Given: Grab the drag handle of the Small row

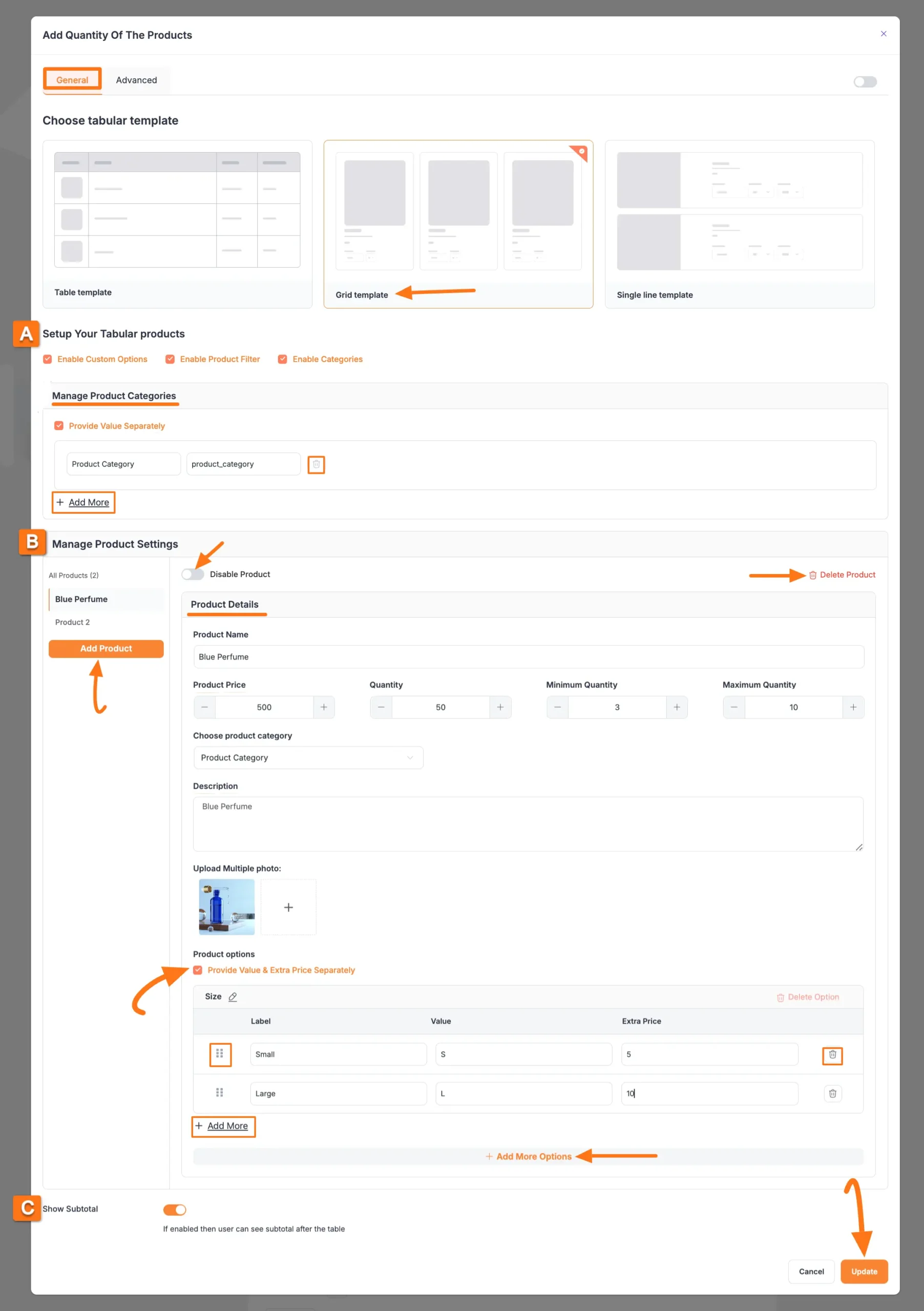Looking at the screenshot, I should (x=220, y=1054).
